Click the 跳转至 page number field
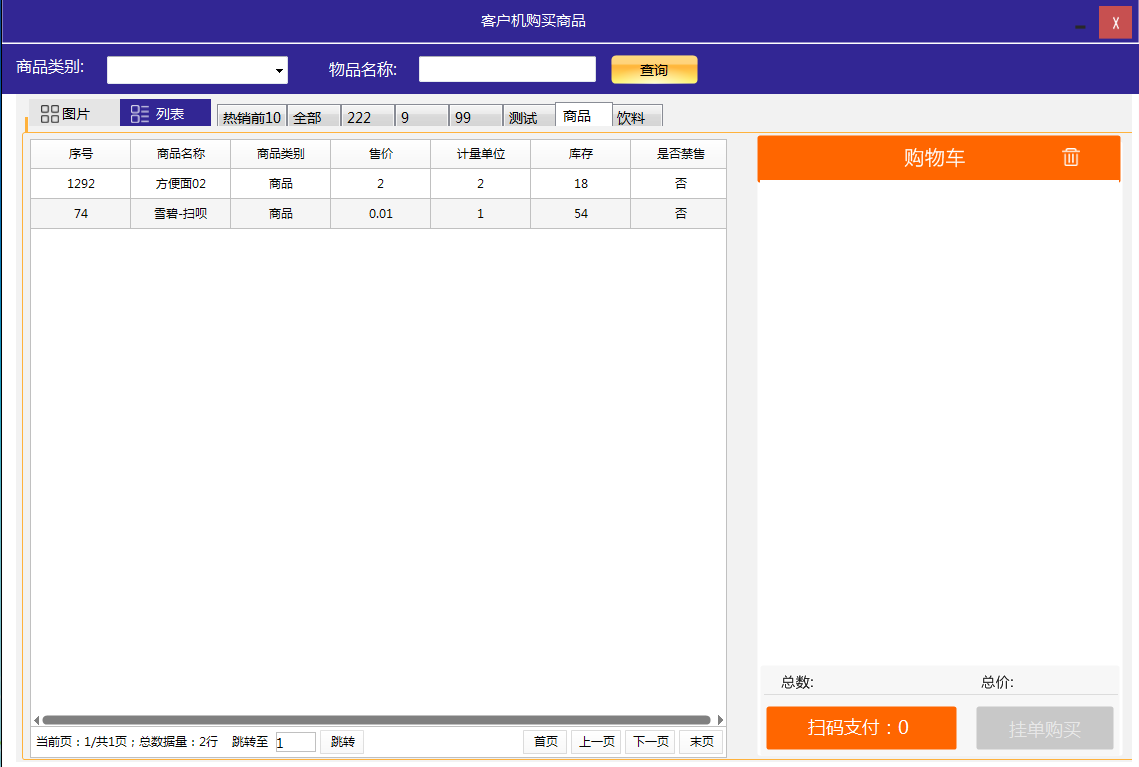 [x=295, y=742]
